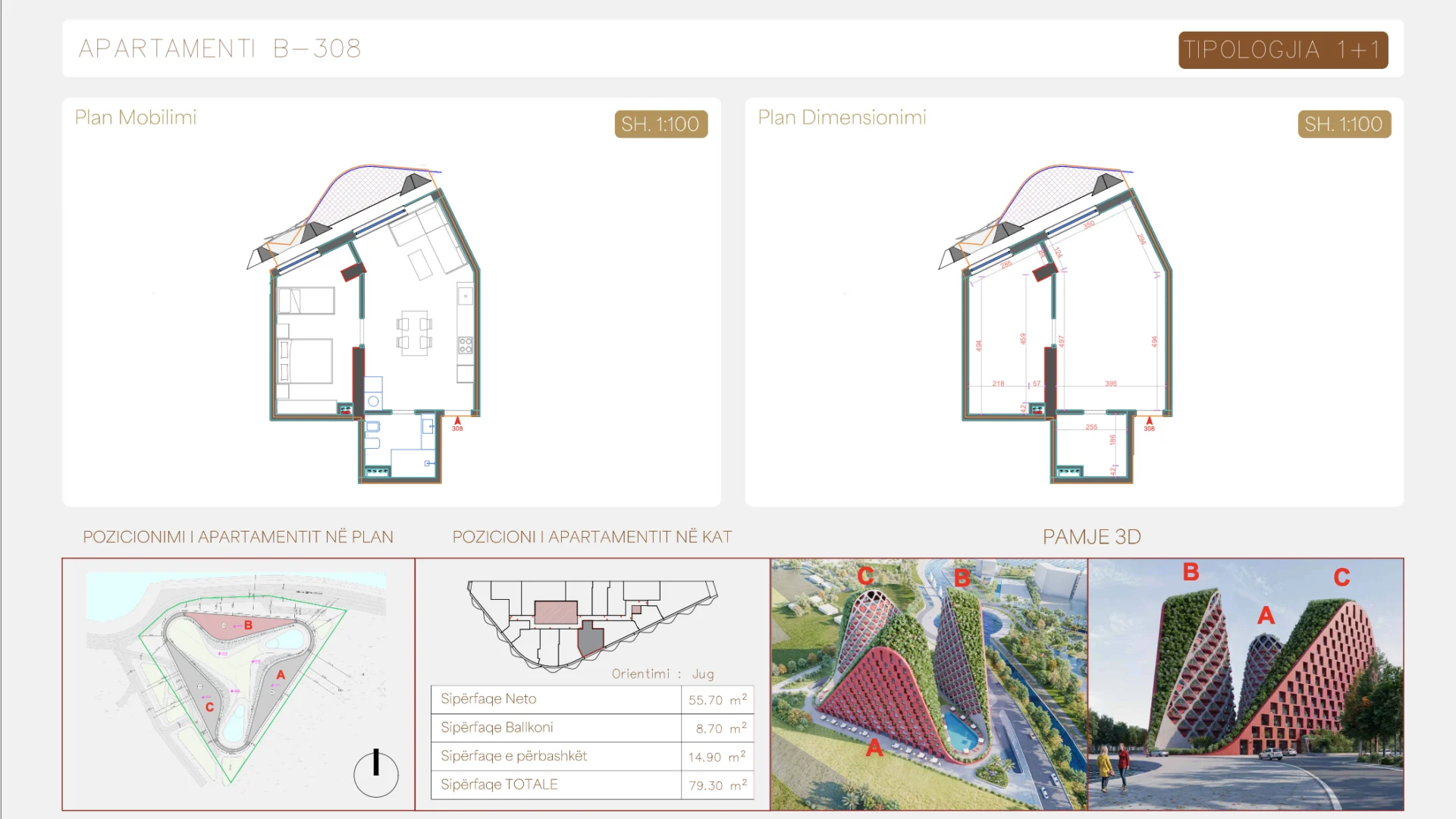
Task: Click the aerial 3D render thumbnail
Action: 929,685
